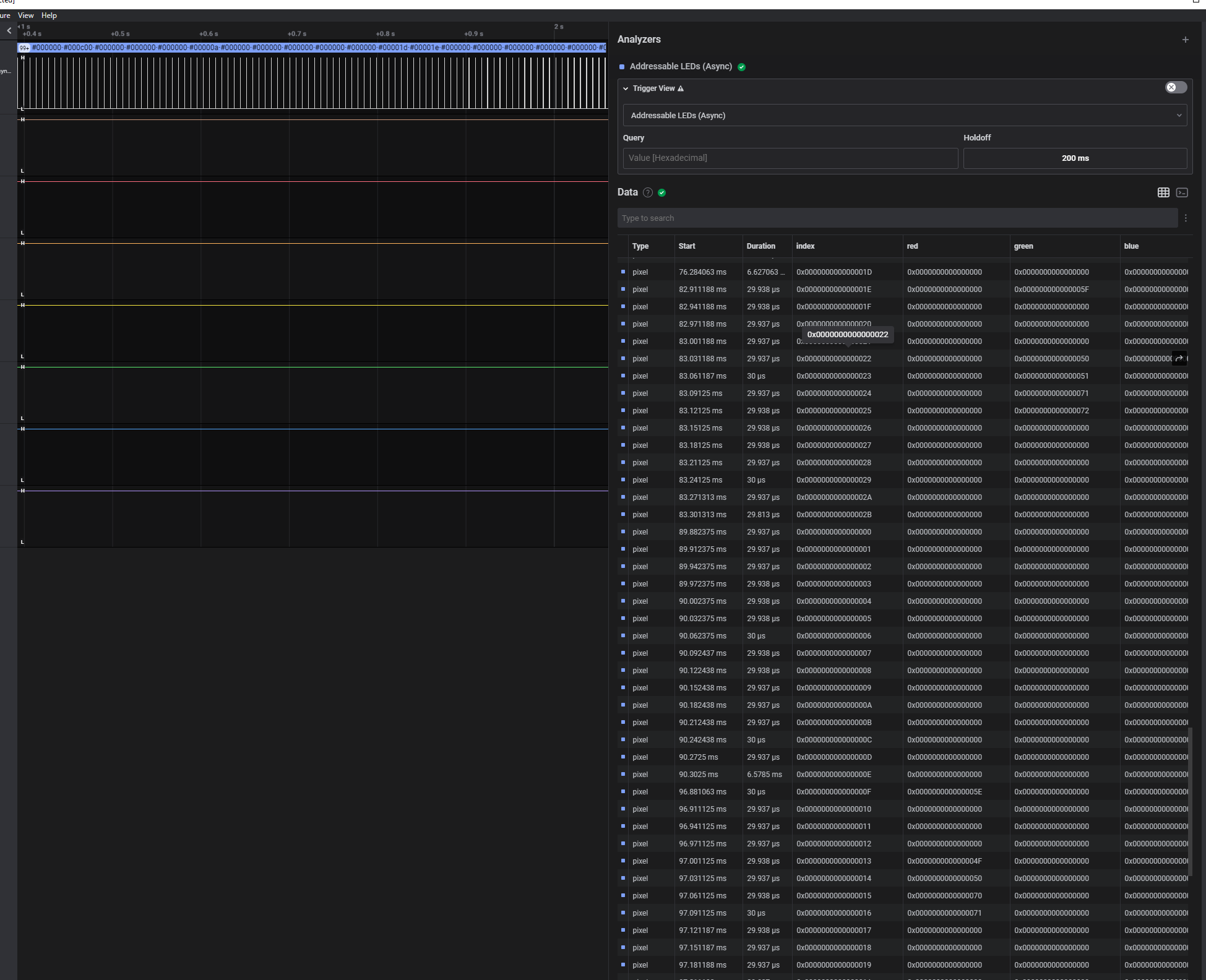Click the red column header
This screenshot has width=1206, height=980.
coord(912,246)
